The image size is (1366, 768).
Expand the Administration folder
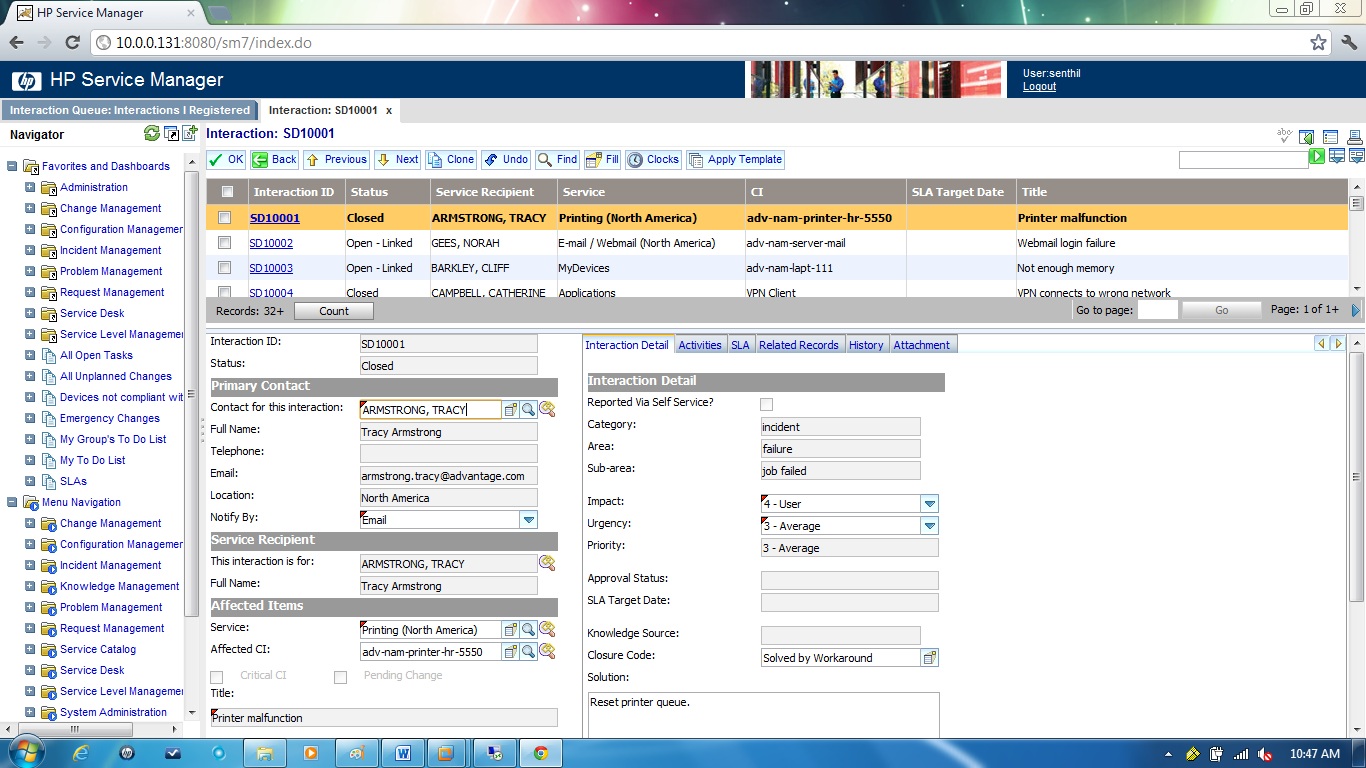[29, 187]
